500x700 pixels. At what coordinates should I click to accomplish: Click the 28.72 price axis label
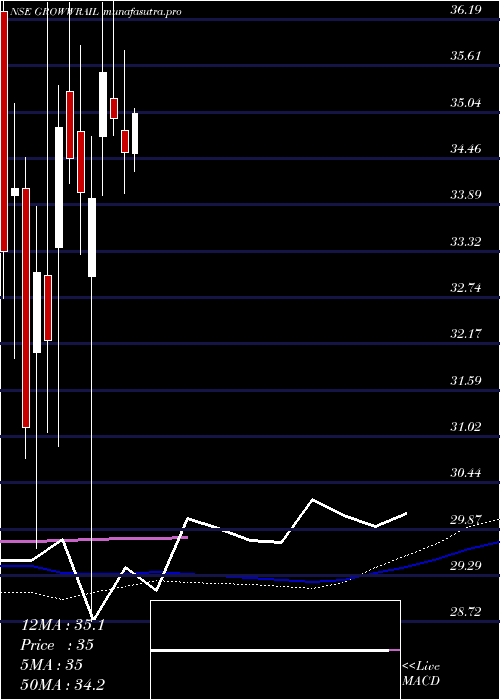click(466, 612)
